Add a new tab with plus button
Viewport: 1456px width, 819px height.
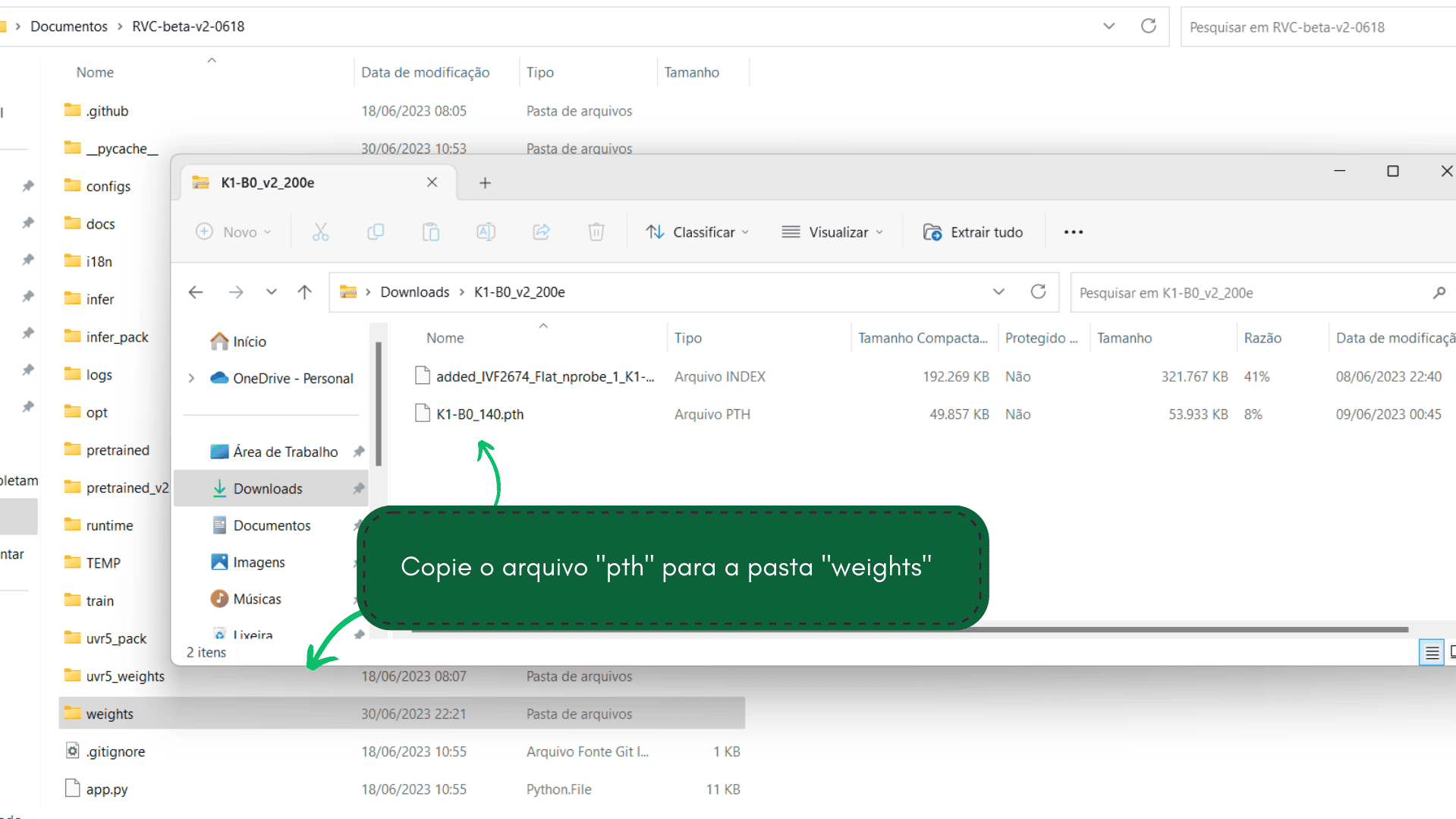point(485,183)
